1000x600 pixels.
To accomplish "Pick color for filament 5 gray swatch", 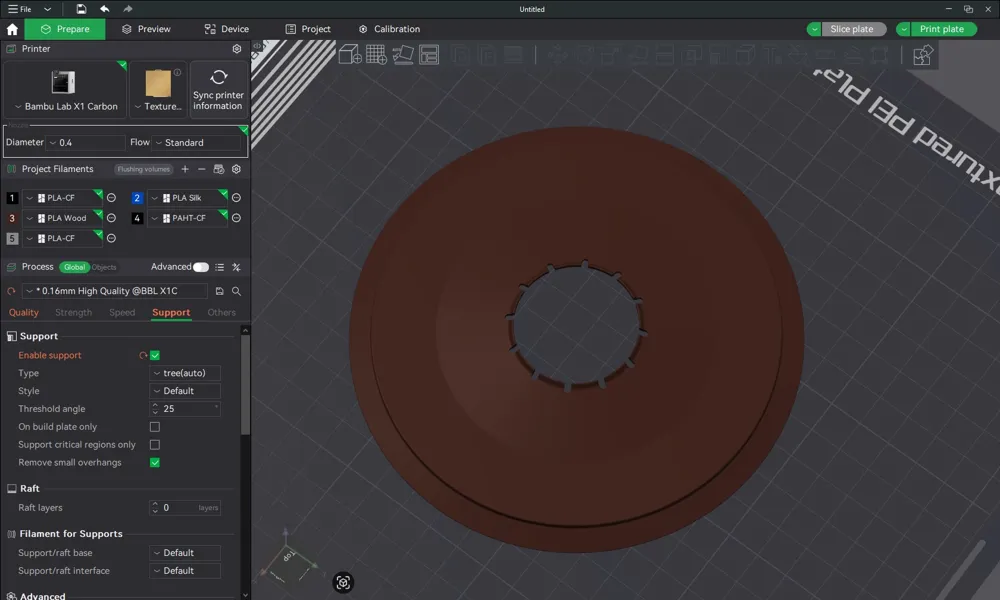I will click(x=12, y=238).
